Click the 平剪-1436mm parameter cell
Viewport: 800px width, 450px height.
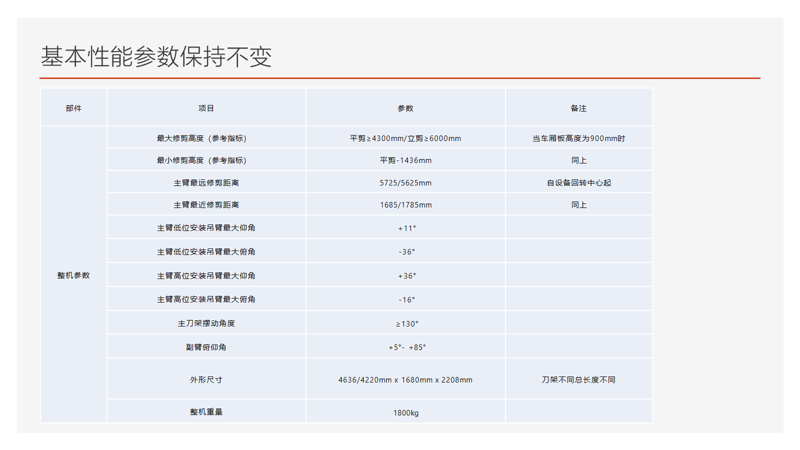pos(405,160)
